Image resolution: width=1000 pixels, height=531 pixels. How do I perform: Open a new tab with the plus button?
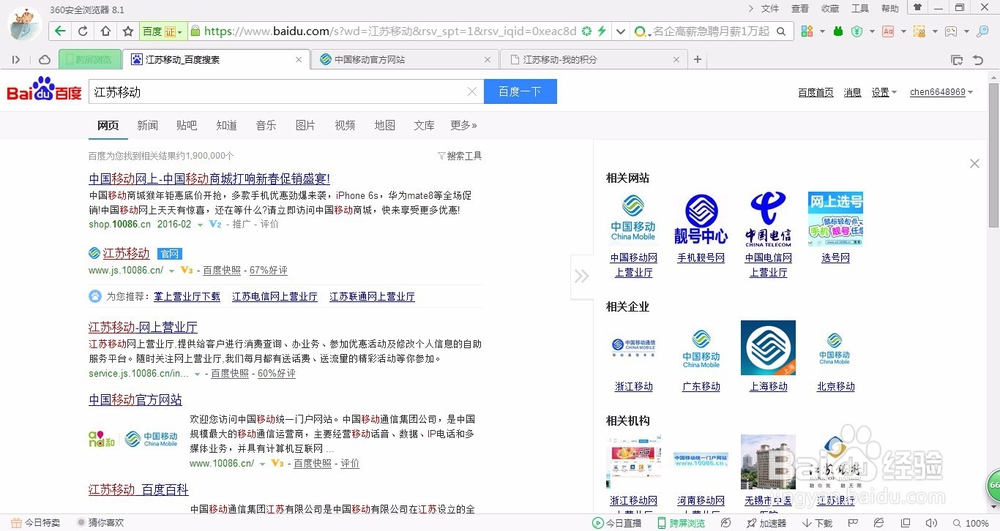(x=698, y=59)
